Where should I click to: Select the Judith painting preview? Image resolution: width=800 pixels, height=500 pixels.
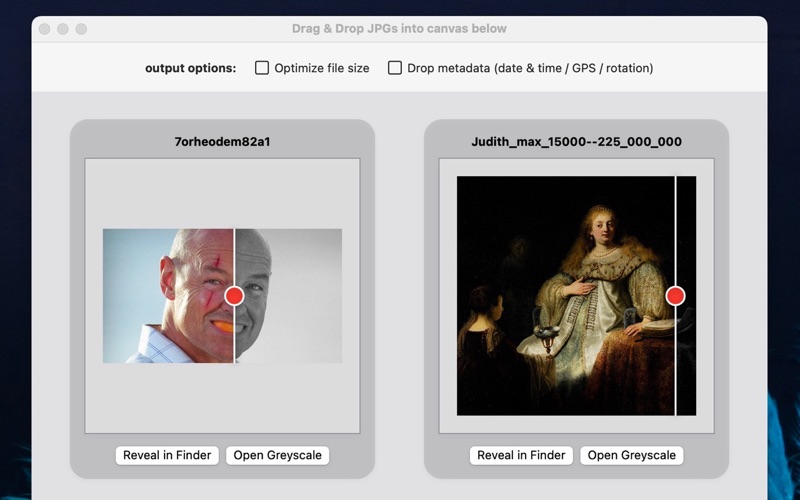pyautogui.click(x=577, y=296)
